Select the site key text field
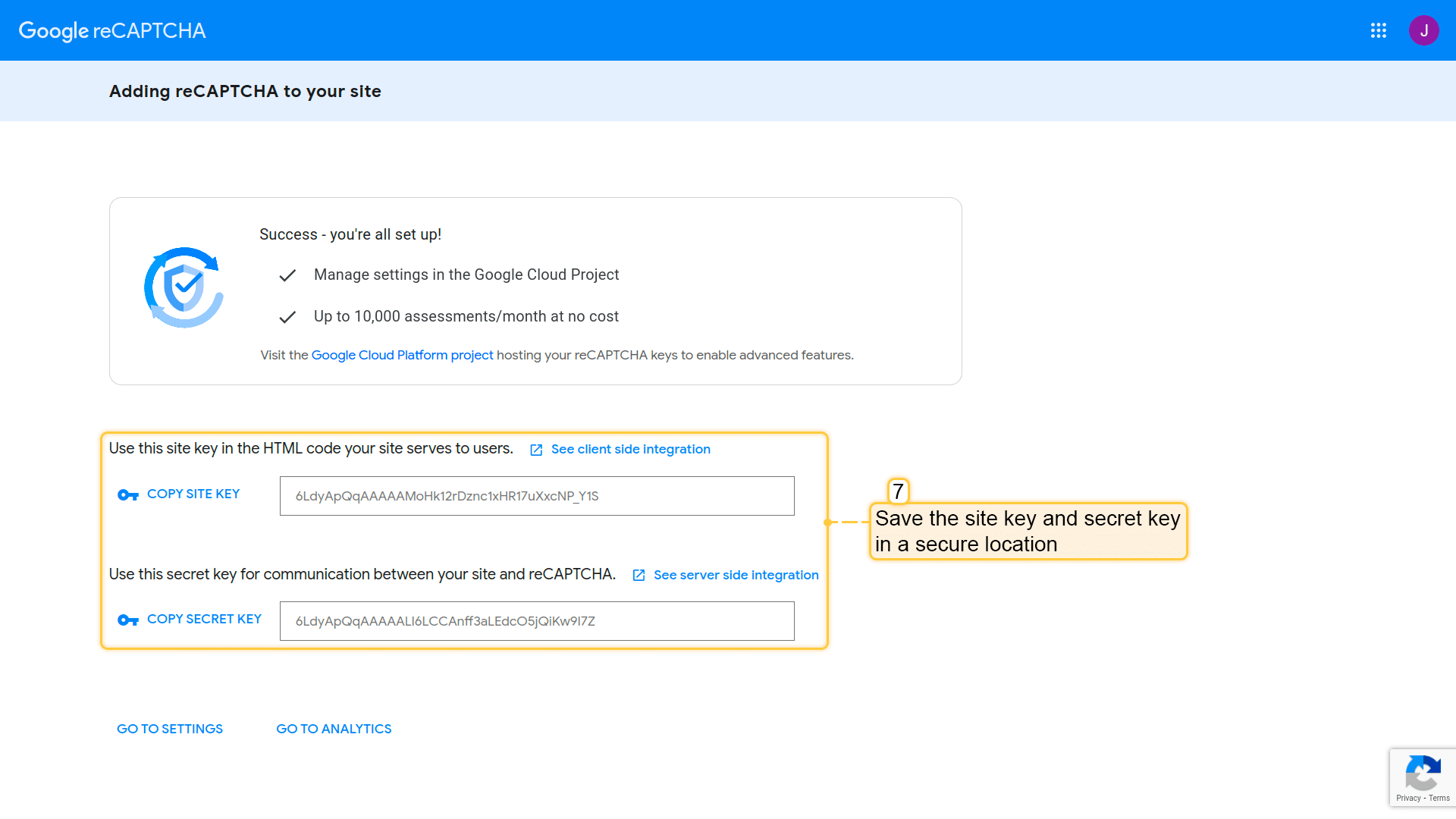 click(x=537, y=496)
